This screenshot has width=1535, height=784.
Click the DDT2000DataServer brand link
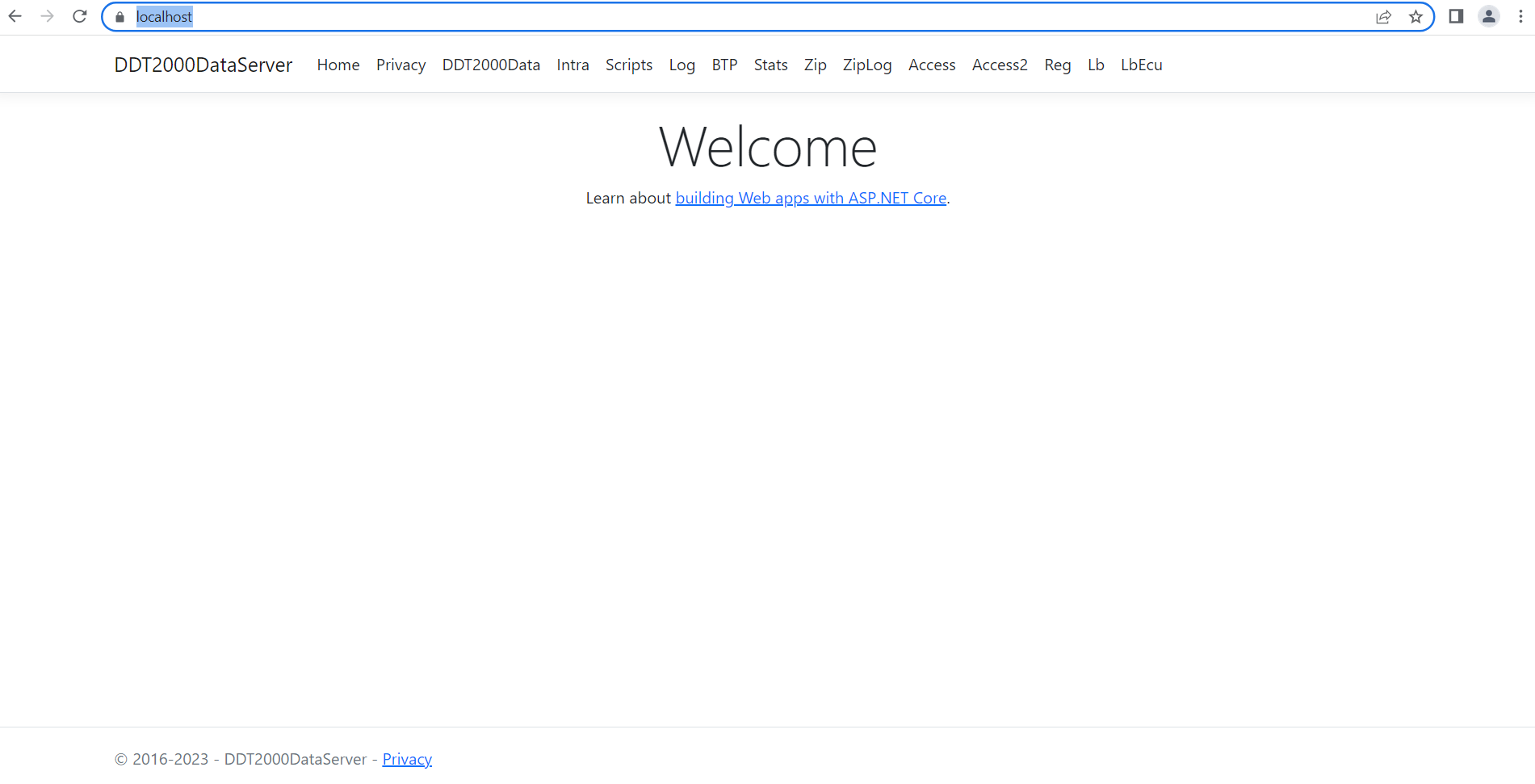(x=203, y=65)
